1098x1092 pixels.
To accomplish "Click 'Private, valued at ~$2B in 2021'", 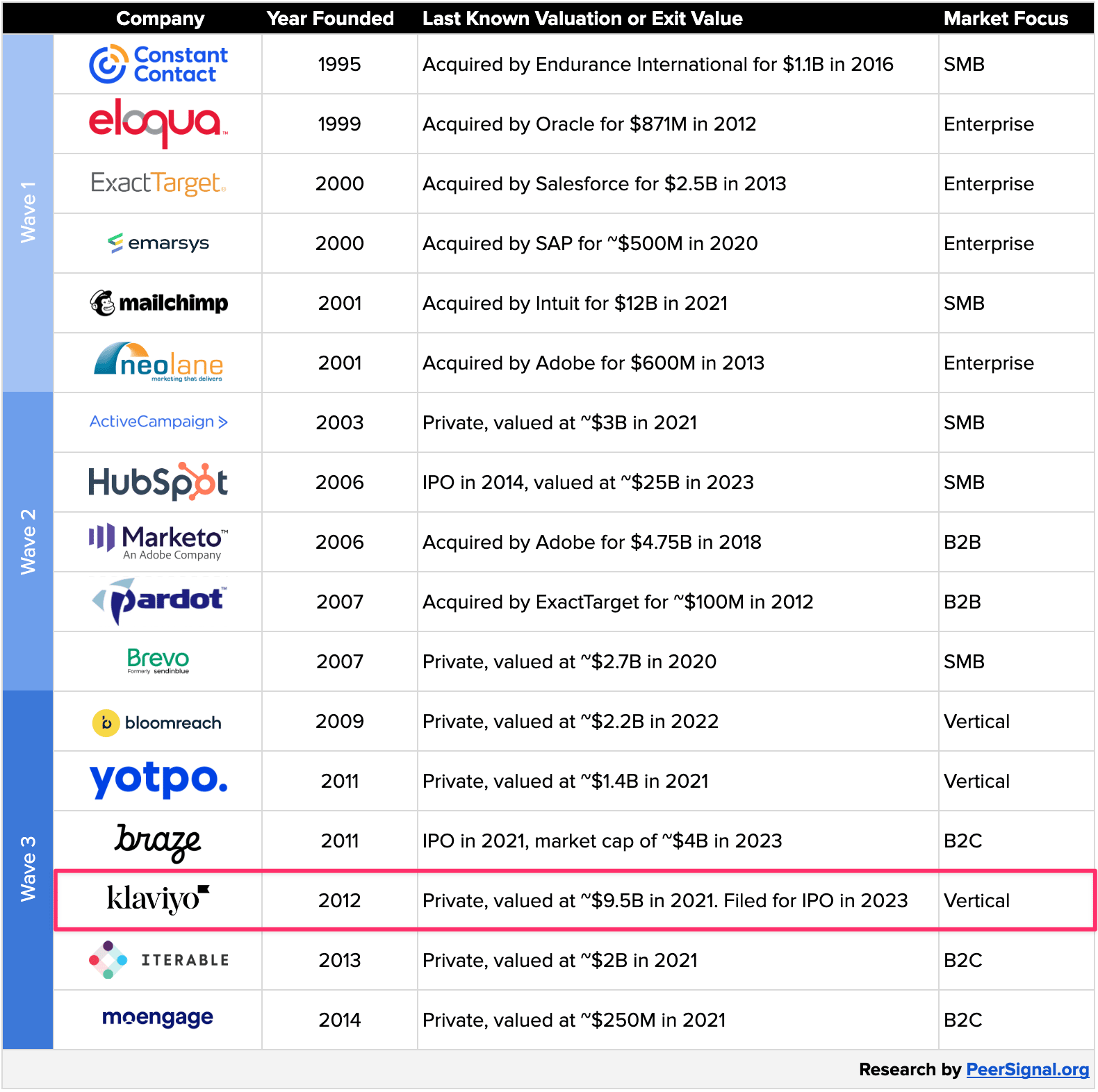I will [560, 961].
